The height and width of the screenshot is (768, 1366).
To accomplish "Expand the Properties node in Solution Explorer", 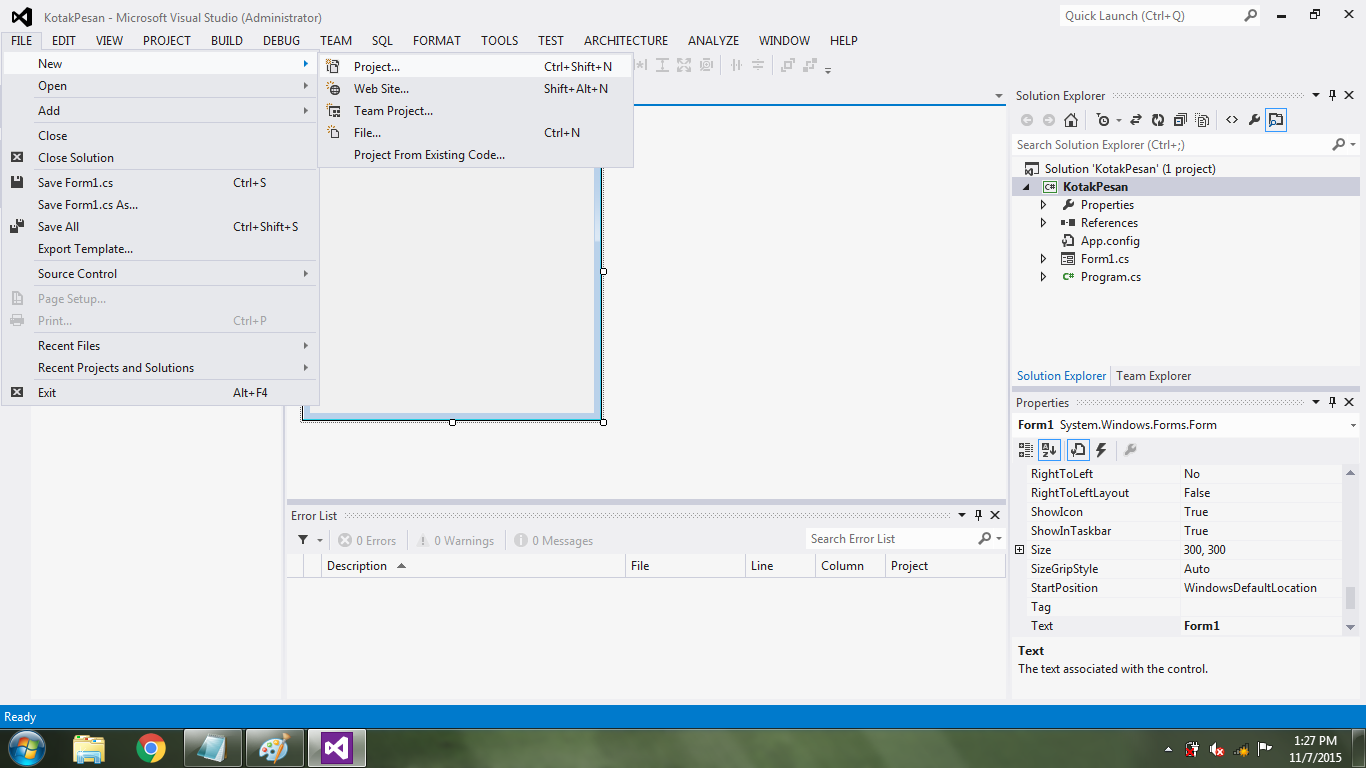I will pyautogui.click(x=1044, y=205).
